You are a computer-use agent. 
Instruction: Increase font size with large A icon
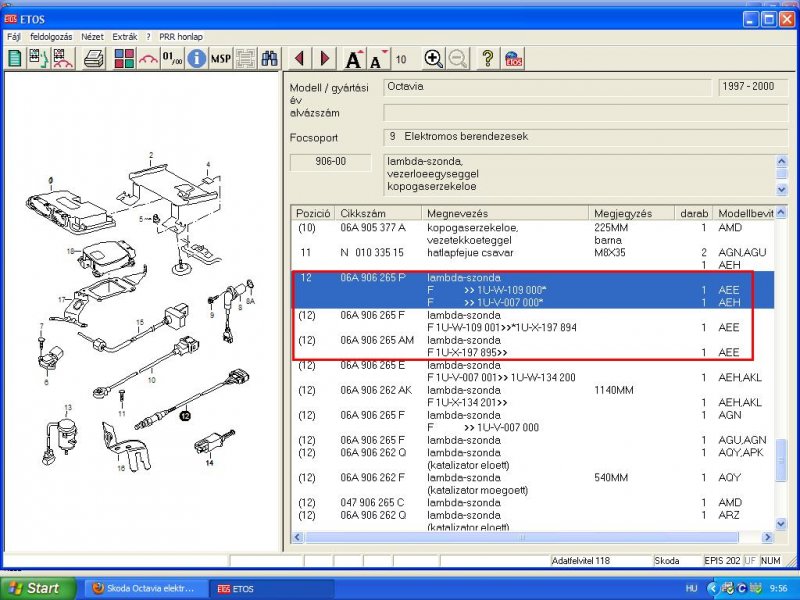[x=354, y=59]
